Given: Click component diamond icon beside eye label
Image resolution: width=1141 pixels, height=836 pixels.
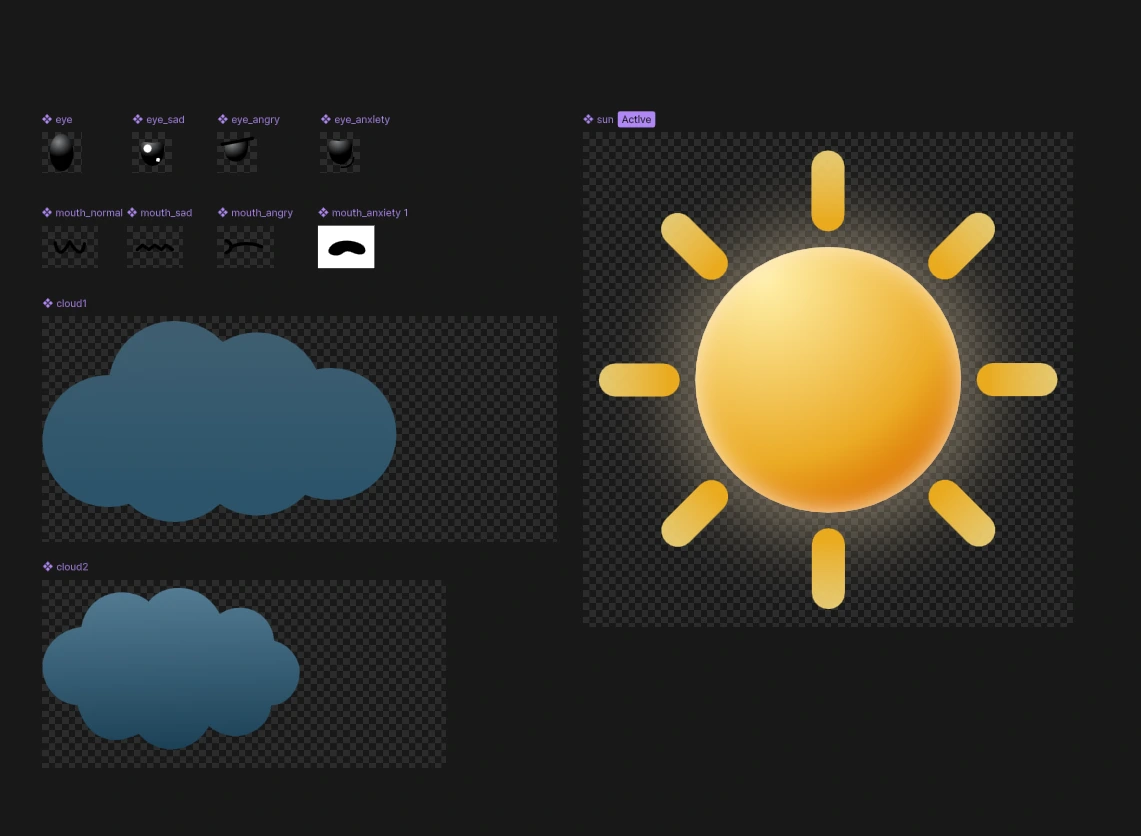Looking at the screenshot, I should point(47,119).
